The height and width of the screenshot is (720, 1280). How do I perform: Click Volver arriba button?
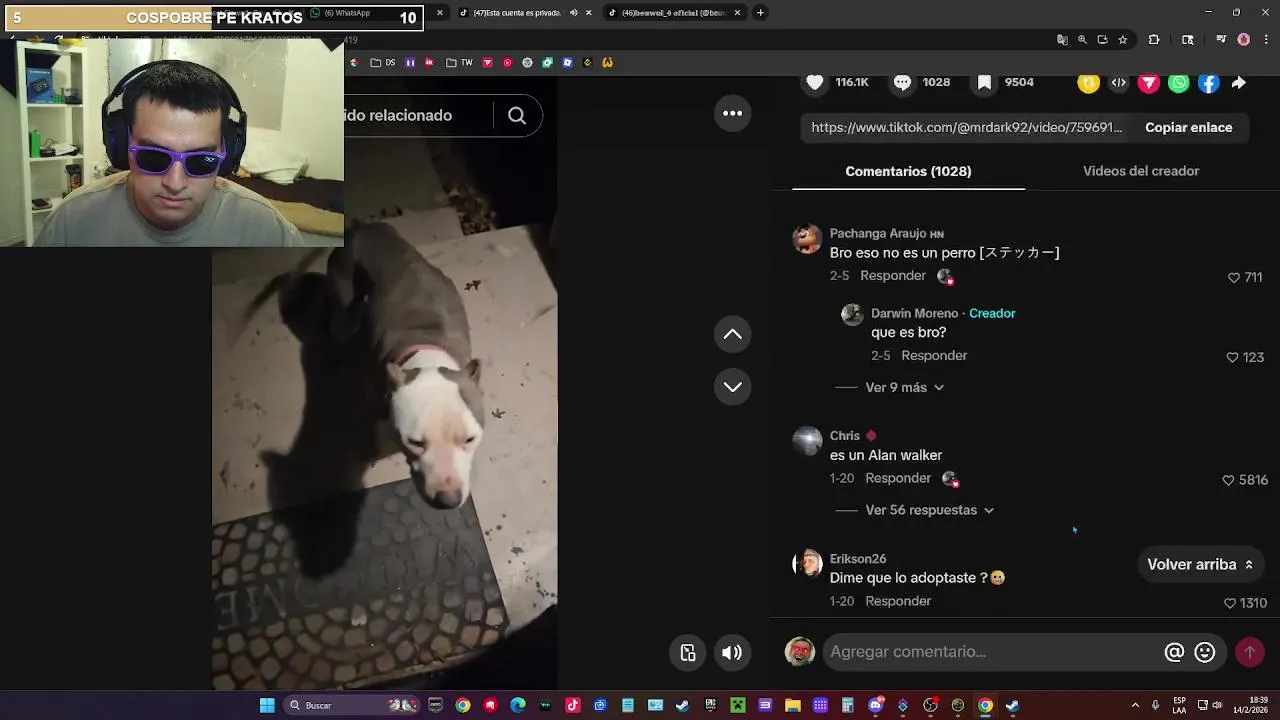(1200, 564)
